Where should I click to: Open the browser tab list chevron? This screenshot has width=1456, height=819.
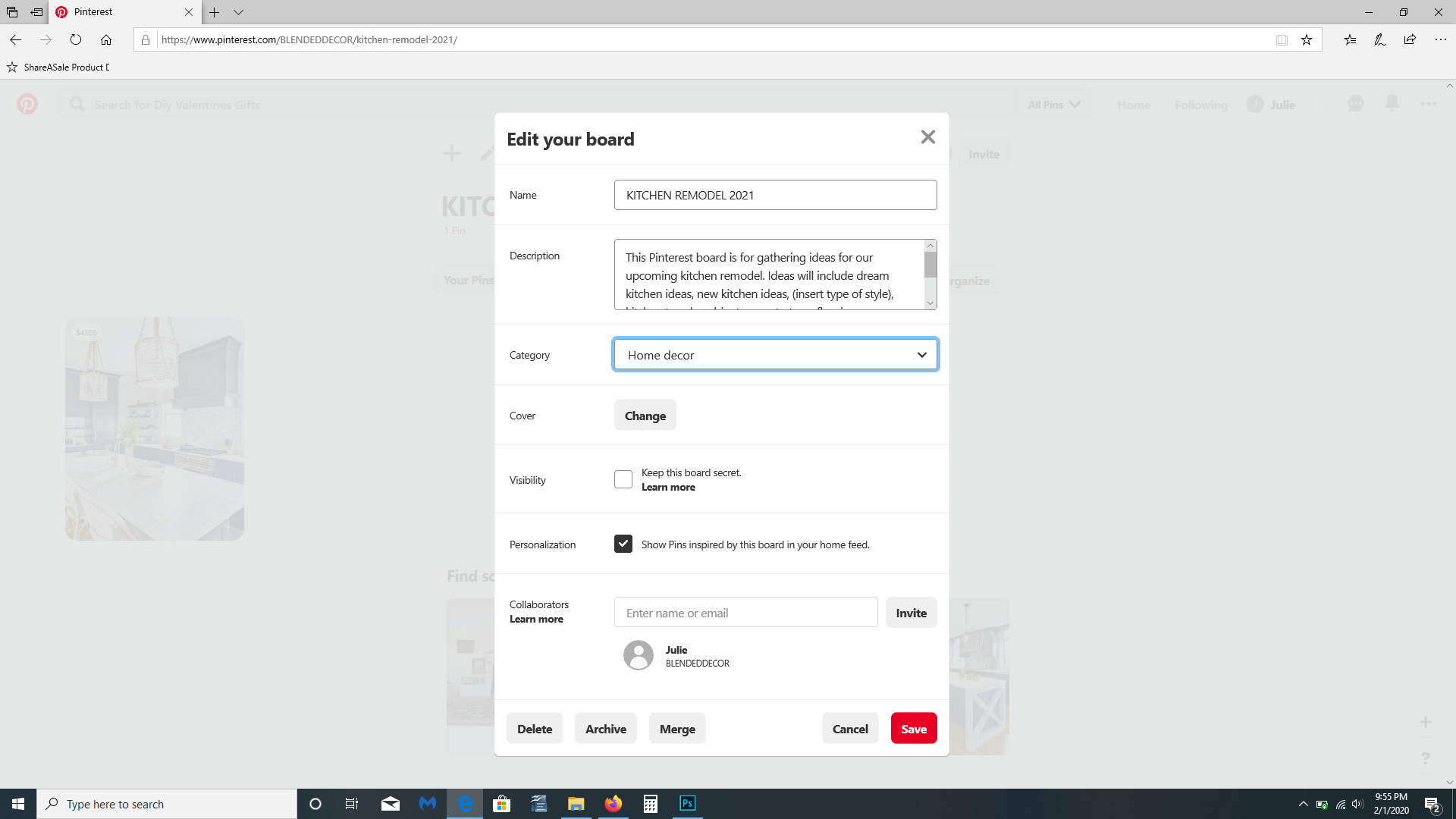[x=238, y=12]
